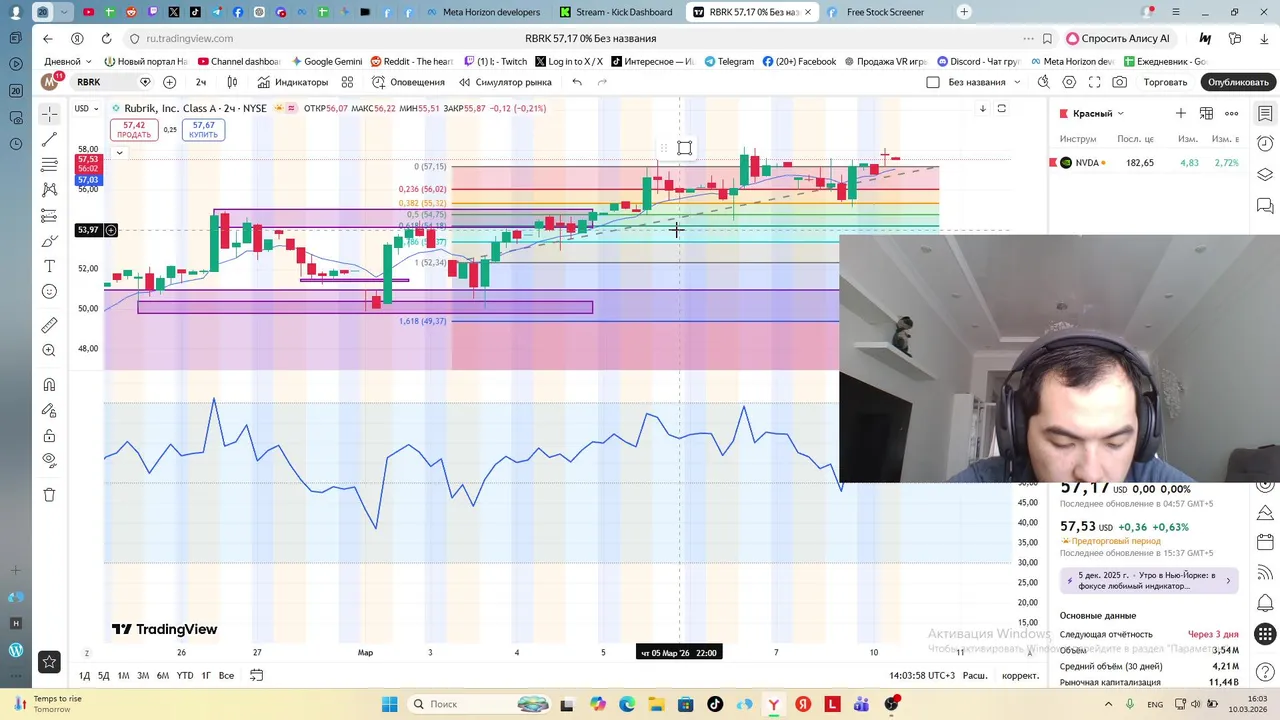The image size is (1280, 720).
Task: Select the 6М date range
Action: [x=162, y=675]
